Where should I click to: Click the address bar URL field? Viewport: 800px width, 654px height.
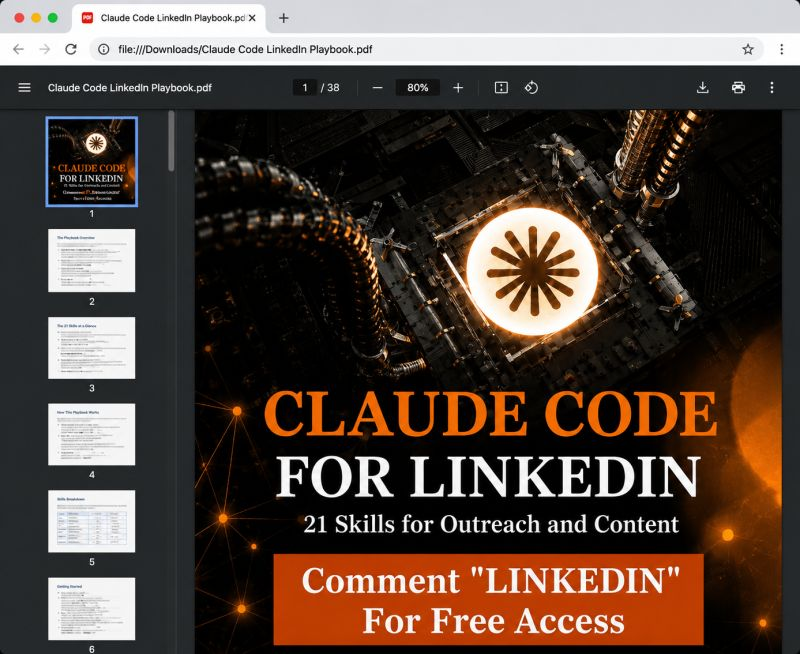click(426, 49)
